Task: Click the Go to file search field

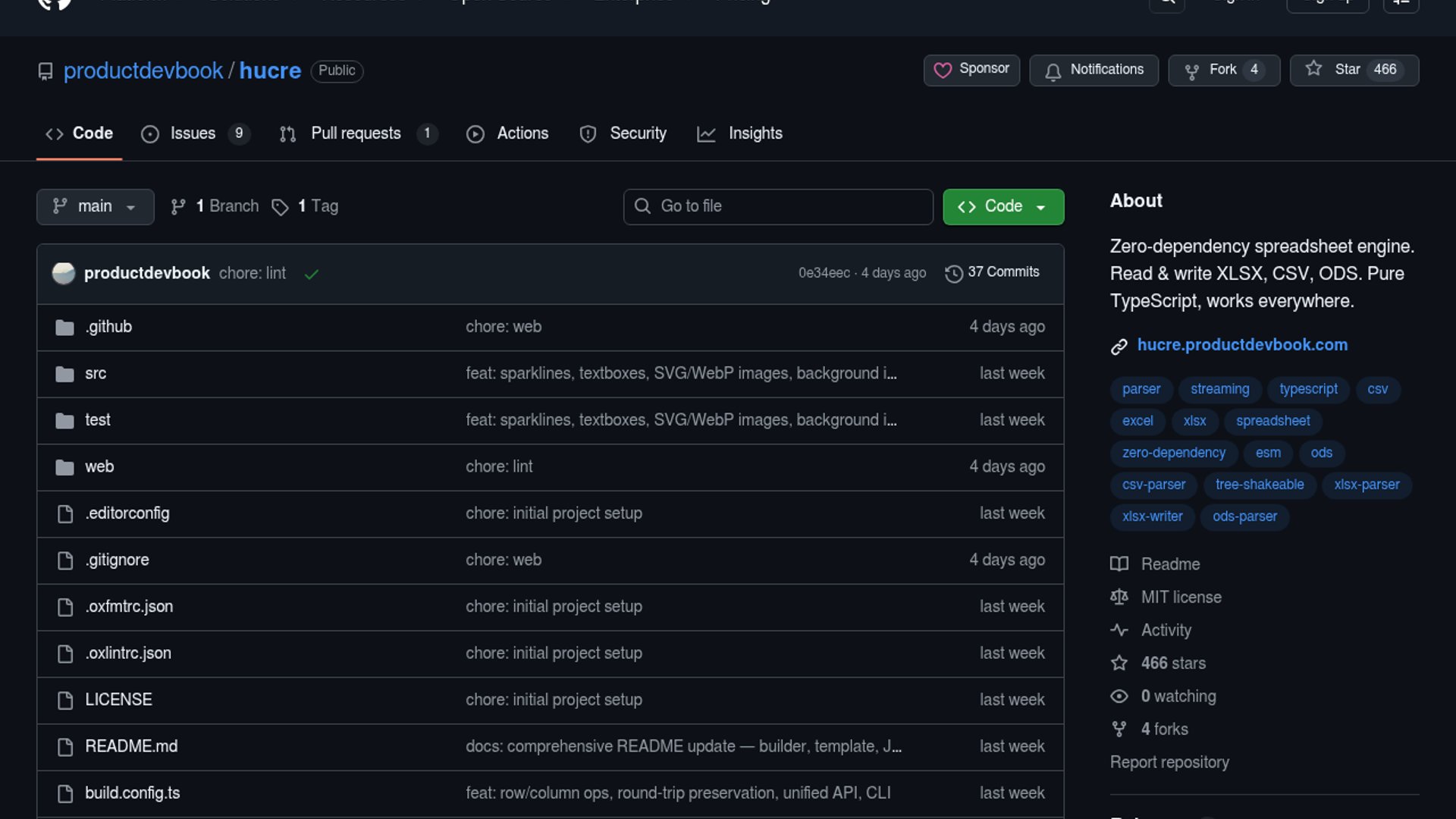Action: [778, 206]
